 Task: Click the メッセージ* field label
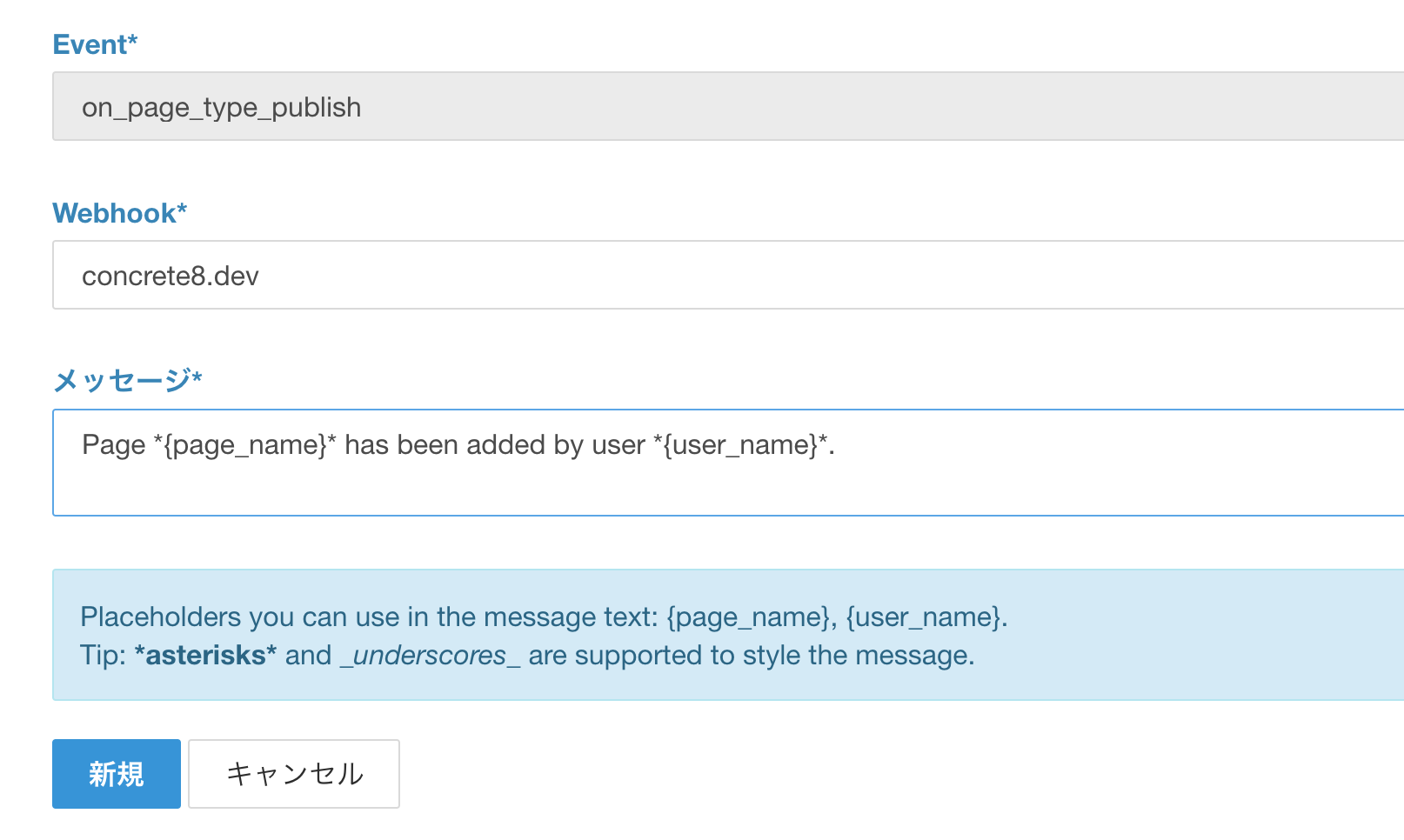[x=128, y=380]
